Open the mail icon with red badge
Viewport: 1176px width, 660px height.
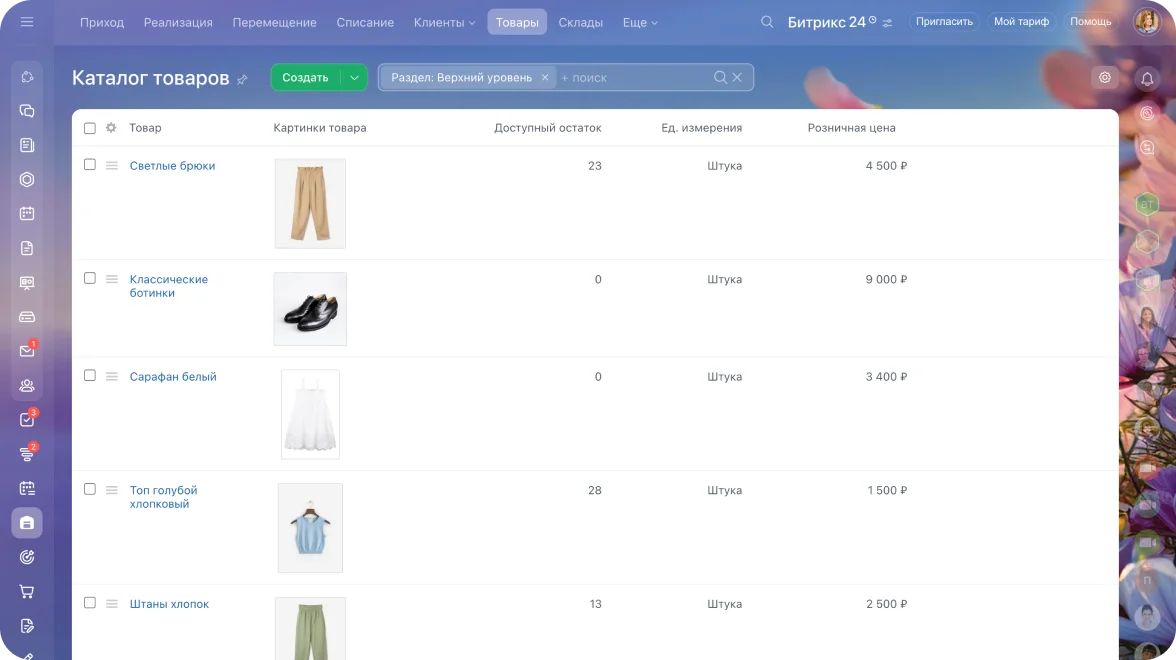coord(27,350)
